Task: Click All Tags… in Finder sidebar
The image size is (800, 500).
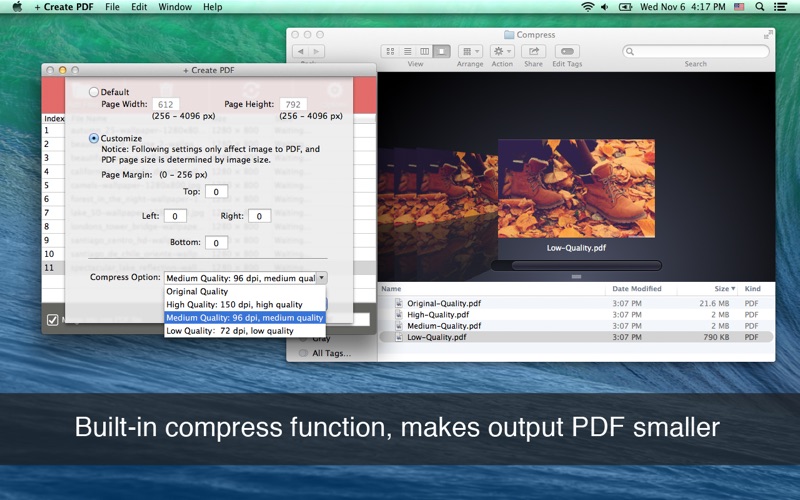Action: coord(331,353)
